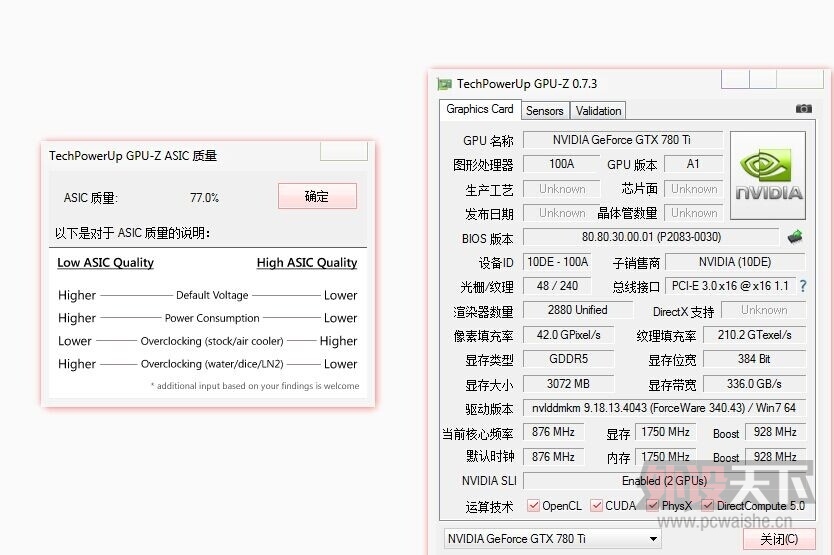The image size is (834, 555).
Task: Click the pixel fillrate value 42.0 GPixel/s
Action: pos(569,335)
